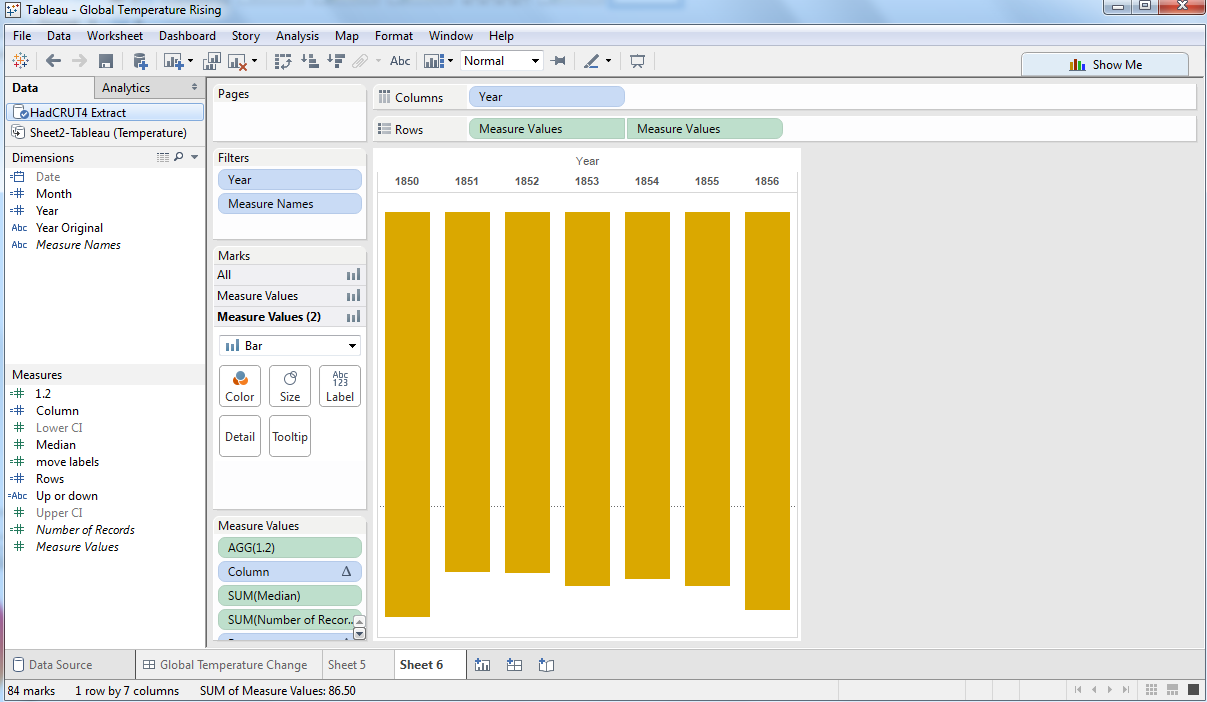Click the Save toolbar icon
Screen dimensions: 1207x702
click(x=106, y=61)
